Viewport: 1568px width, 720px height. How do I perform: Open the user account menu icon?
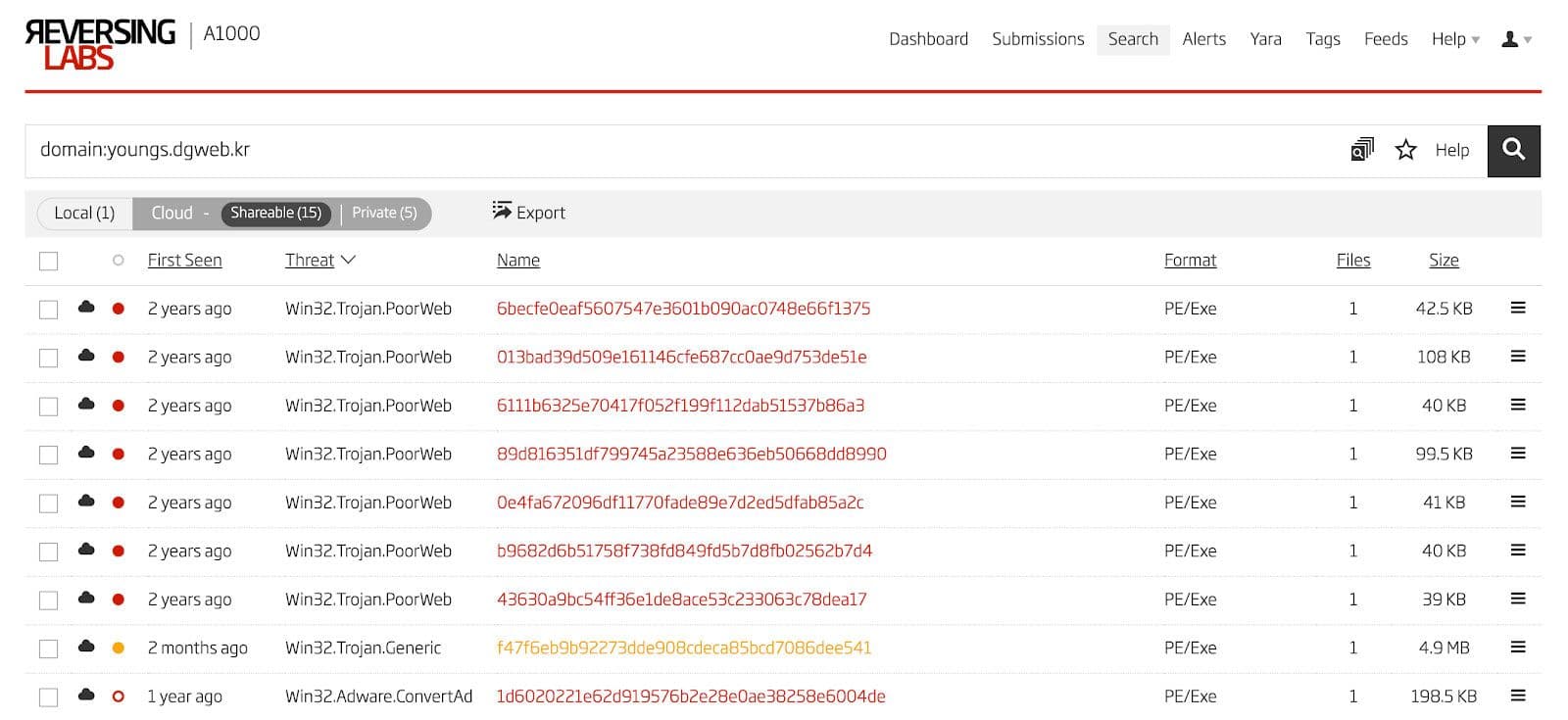click(1516, 39)
